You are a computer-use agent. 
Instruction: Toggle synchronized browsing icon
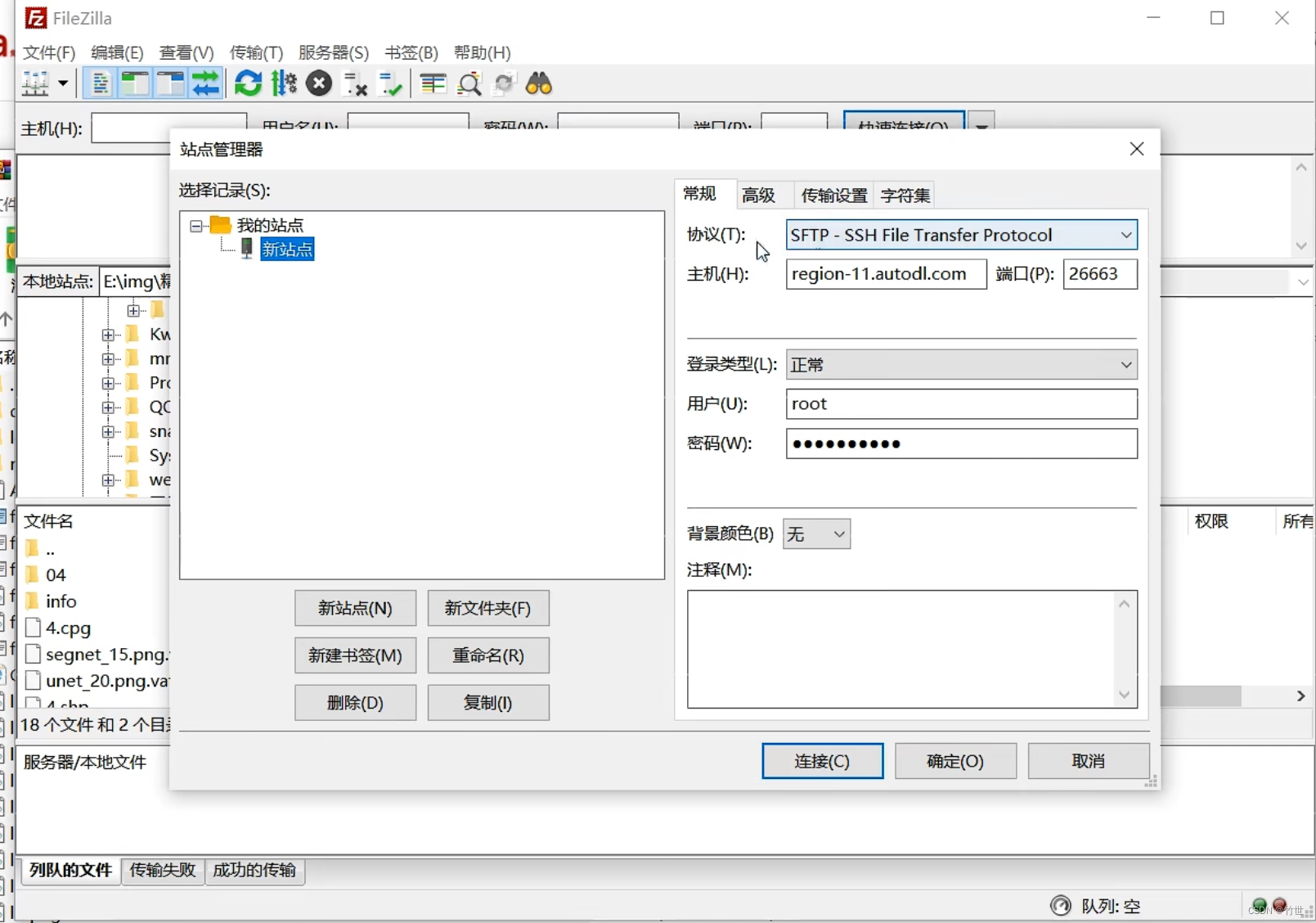click(504, 83)
